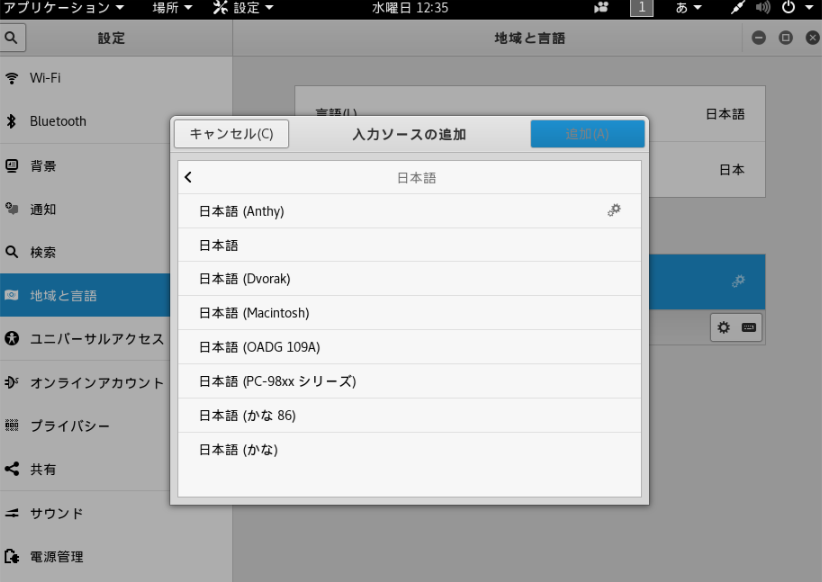822x582 pixels.
Task: Click the search icon in Settings sidebar
Action: pos(12,38)
